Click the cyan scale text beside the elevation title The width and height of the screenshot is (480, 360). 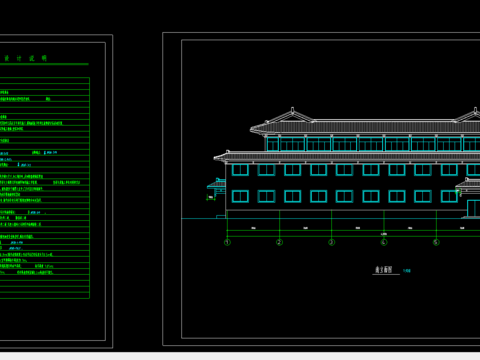coord(407,271)
